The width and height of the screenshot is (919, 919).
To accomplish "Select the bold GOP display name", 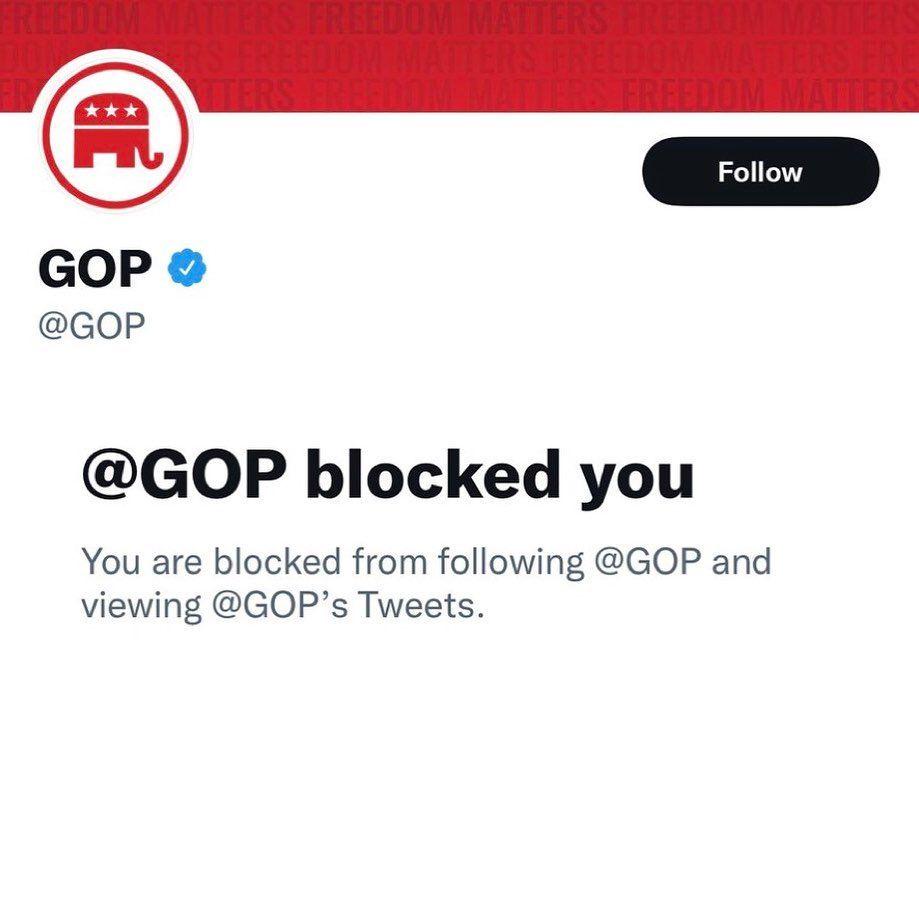I will click(x=95, y=268).
